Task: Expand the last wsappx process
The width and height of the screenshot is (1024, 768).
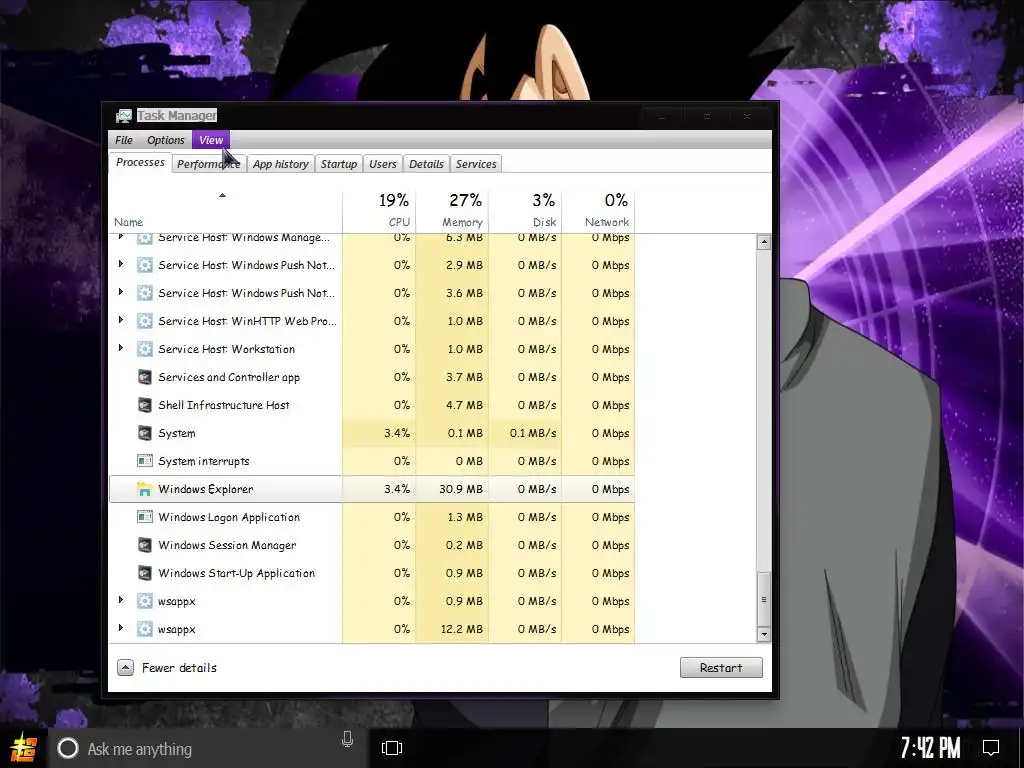Action: [121, 628]
